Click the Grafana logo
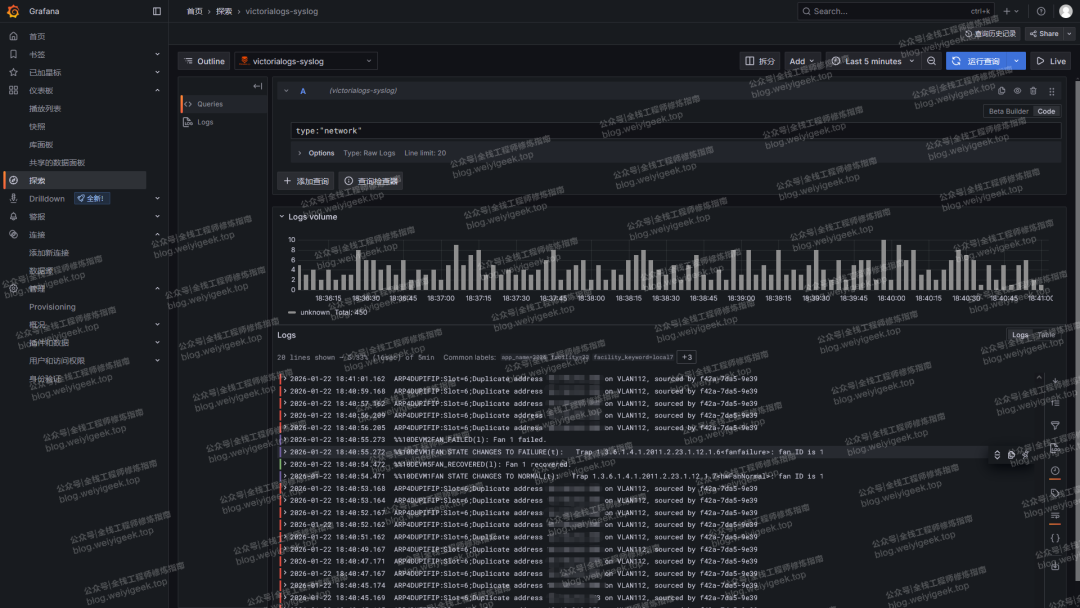1080x608 pixels. pyautogui.click(x=13, y=11)
